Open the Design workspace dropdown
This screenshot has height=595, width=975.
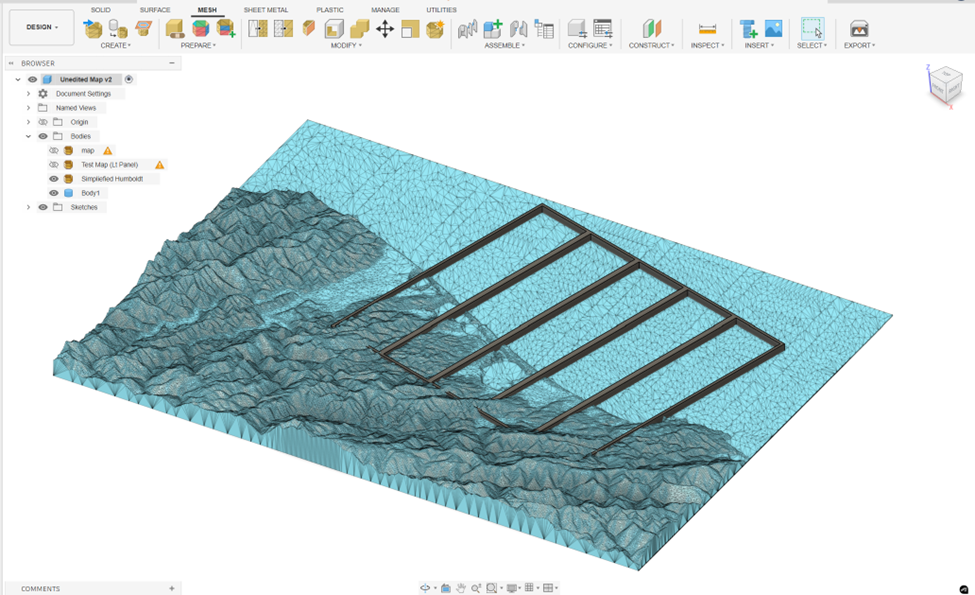coord(42,27)
